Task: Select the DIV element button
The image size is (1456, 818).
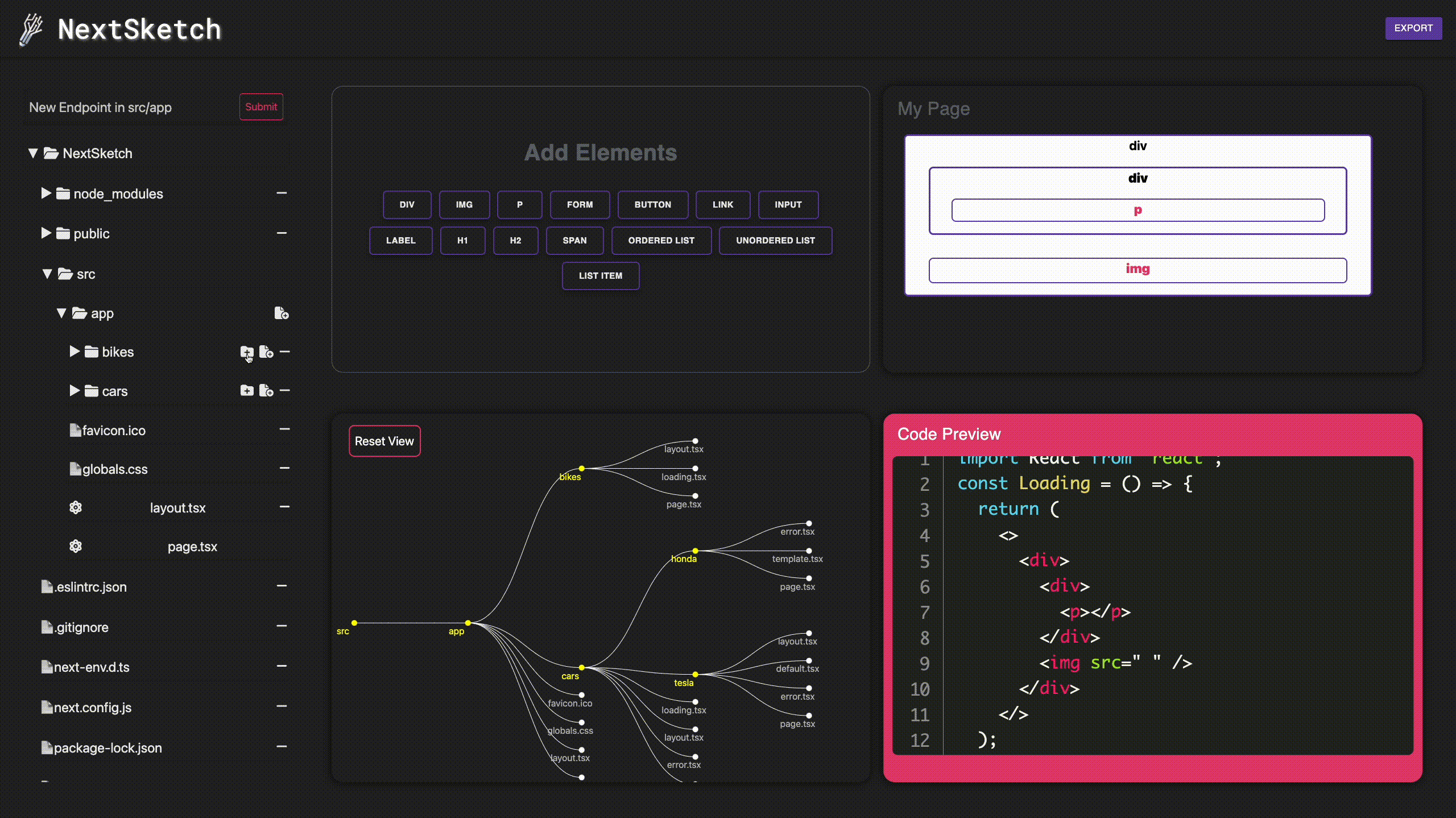Action: click(407, 204)
